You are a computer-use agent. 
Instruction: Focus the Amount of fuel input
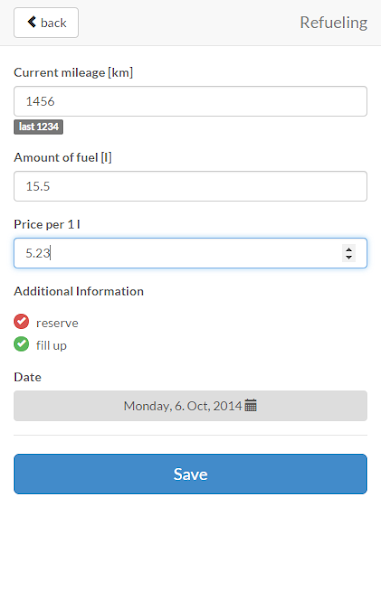(190, 186)
